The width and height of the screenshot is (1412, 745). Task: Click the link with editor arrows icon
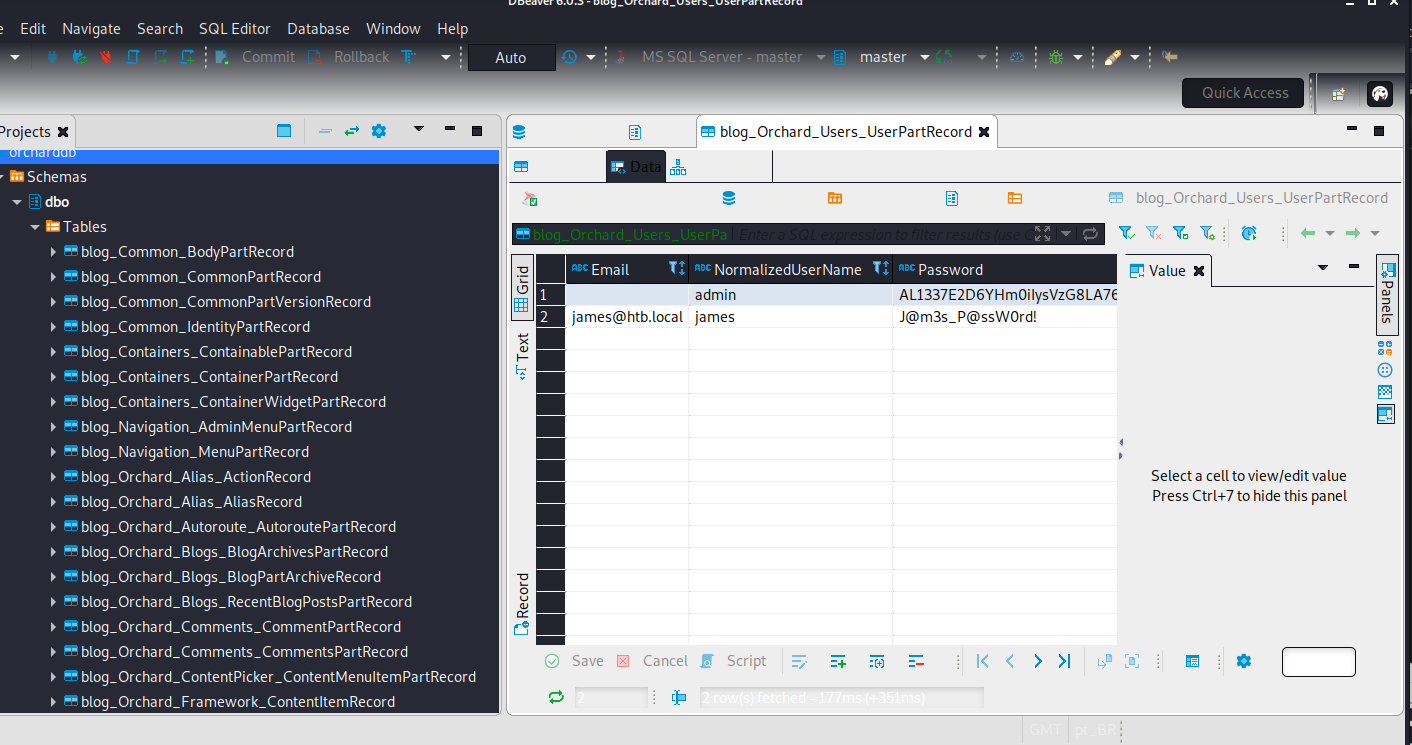coord(352,131)
